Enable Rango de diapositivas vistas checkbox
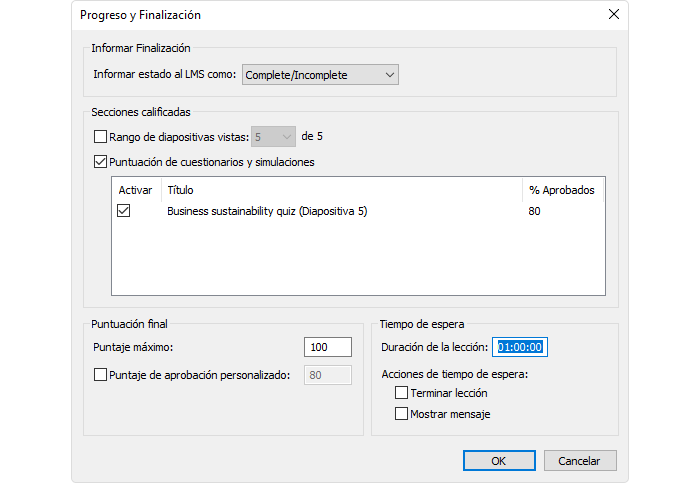Screen dimensions: 700x483 (x=100, y=136)
